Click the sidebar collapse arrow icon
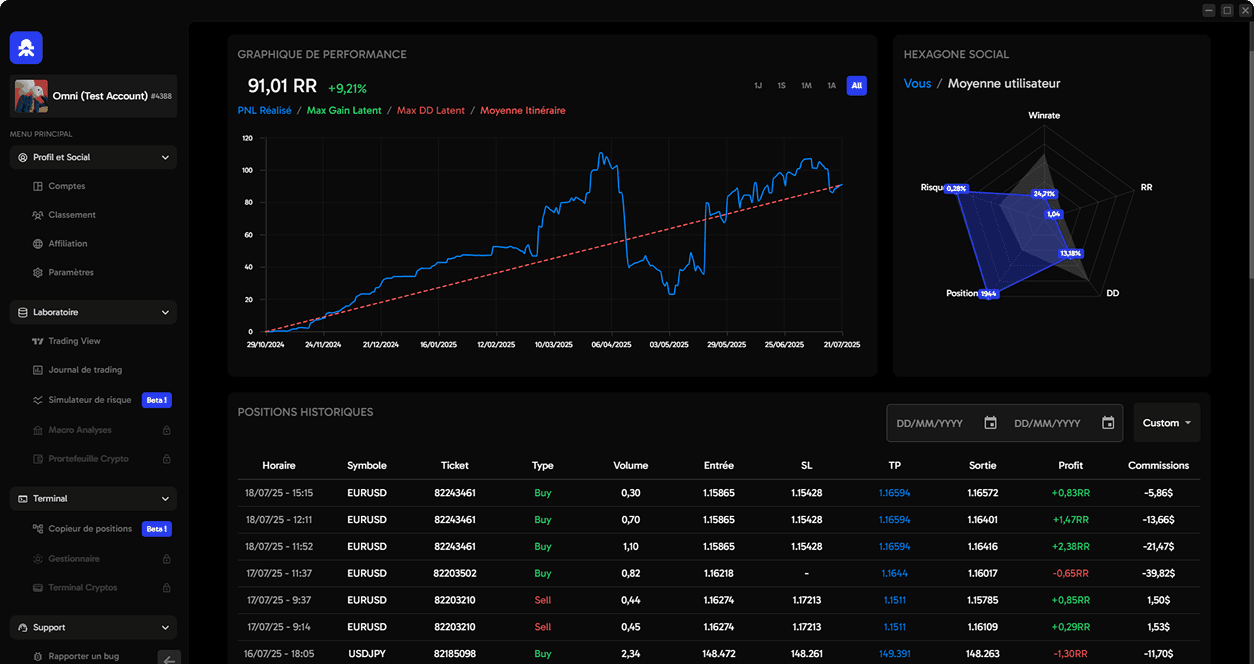Screen dimensions: 1254x664 [x=169, y=657]
